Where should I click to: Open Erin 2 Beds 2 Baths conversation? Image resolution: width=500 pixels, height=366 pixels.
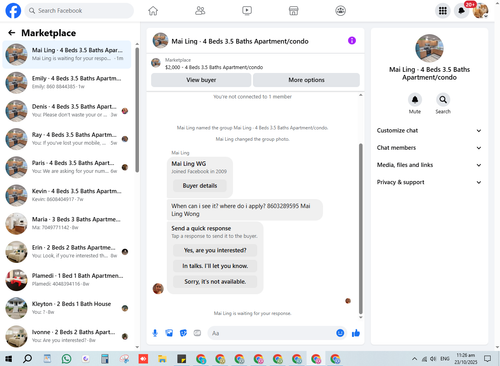67,252
